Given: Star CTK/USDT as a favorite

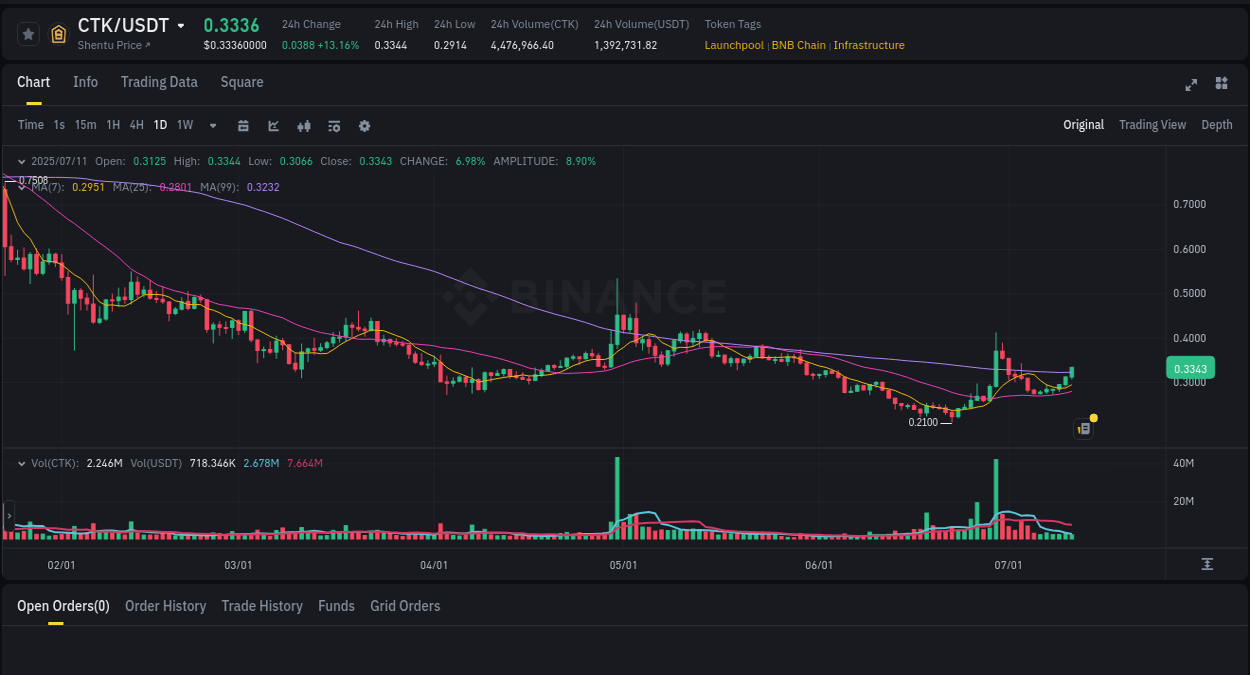Looking at the screenshot, I should pos(27,33).
